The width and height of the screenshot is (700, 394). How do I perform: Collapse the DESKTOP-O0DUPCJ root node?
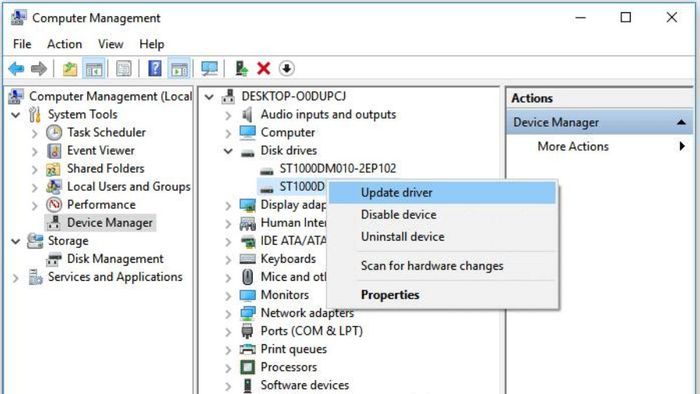209,96
